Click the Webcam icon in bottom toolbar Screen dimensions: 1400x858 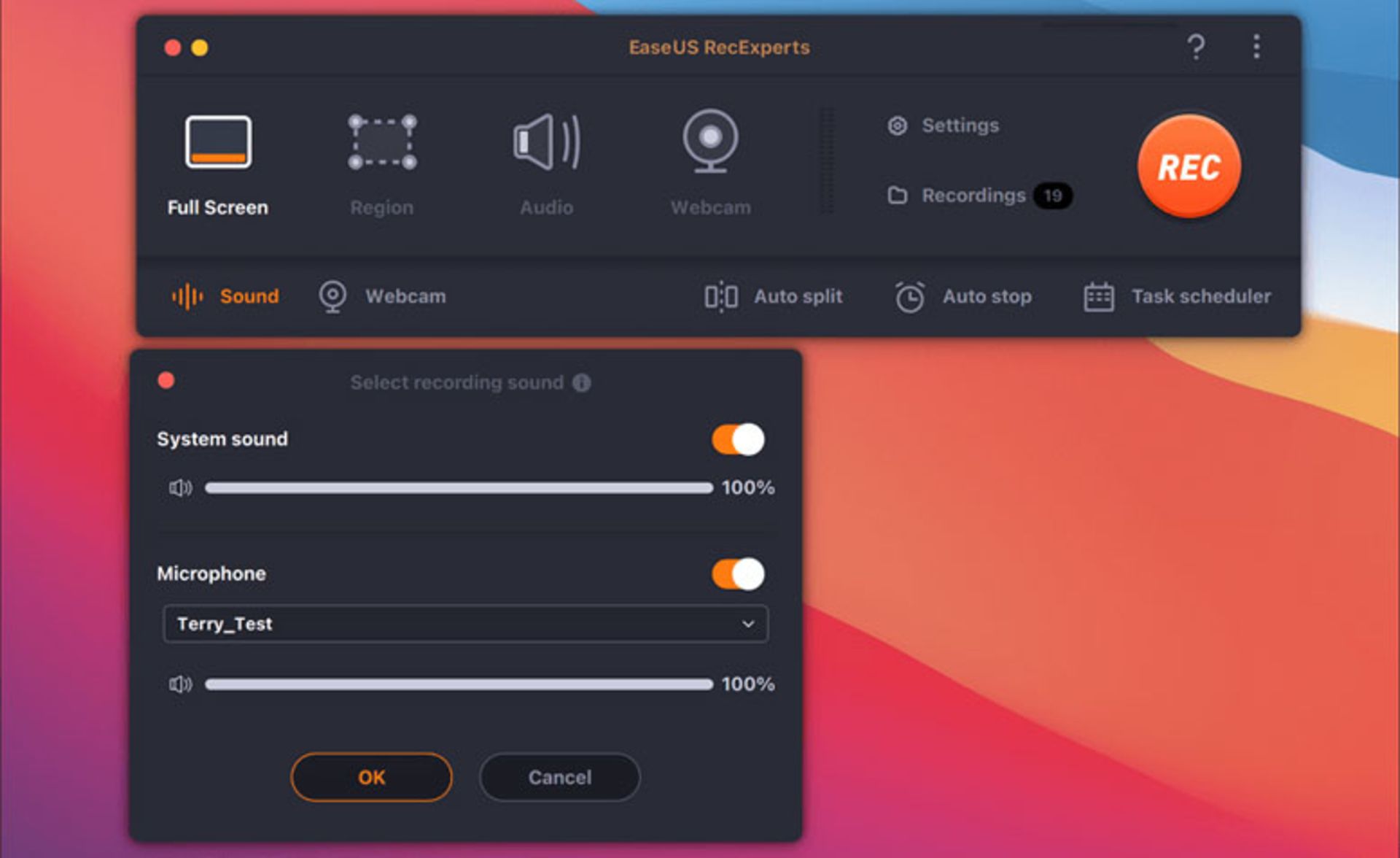click(x=332, y=296)
